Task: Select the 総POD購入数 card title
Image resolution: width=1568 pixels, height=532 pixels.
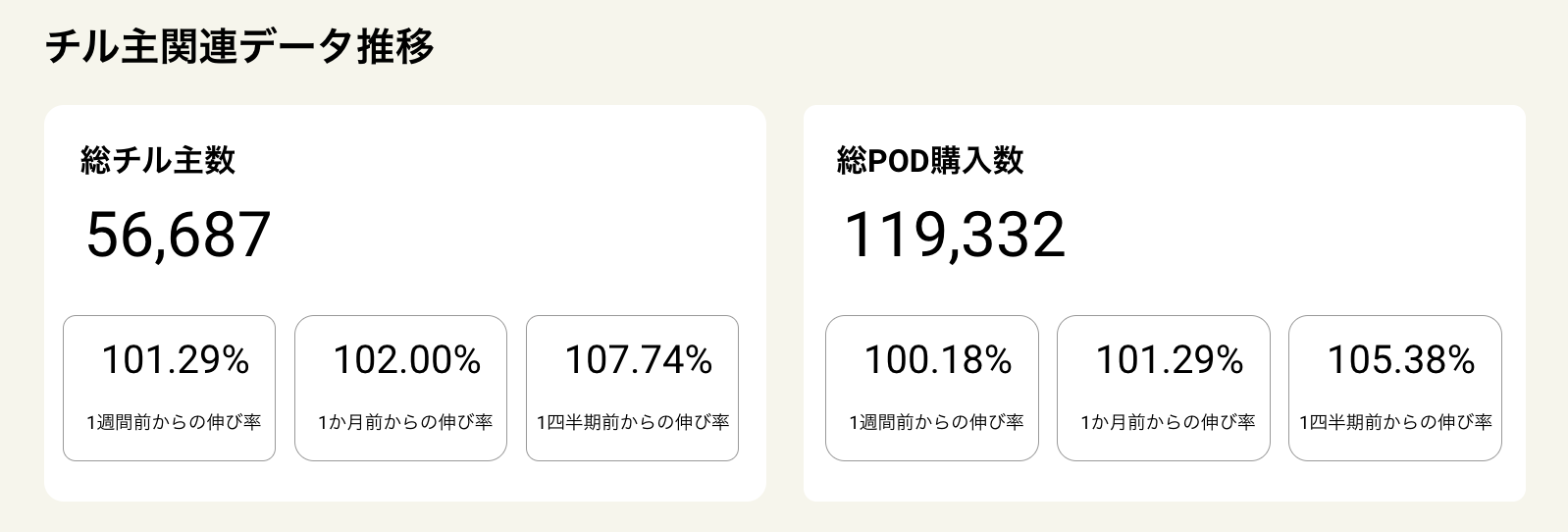Action: coord(930,160)
